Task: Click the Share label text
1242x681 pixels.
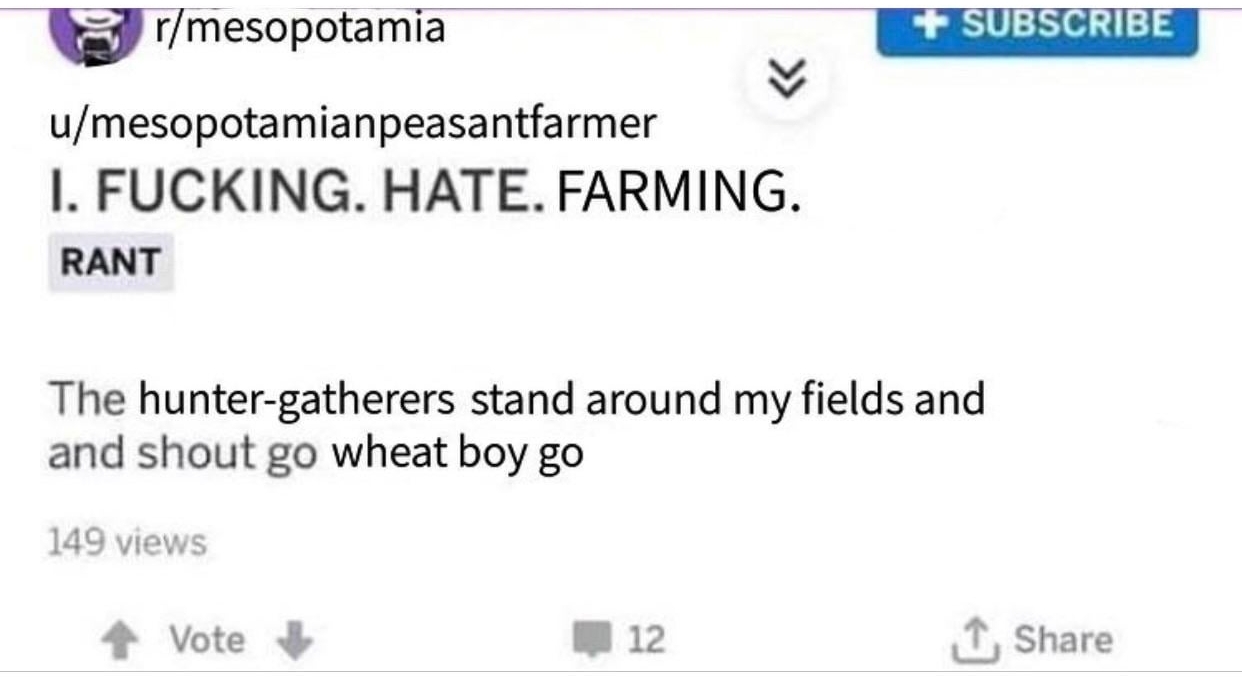Action: pyautogui.click(x=1062, y=640)
